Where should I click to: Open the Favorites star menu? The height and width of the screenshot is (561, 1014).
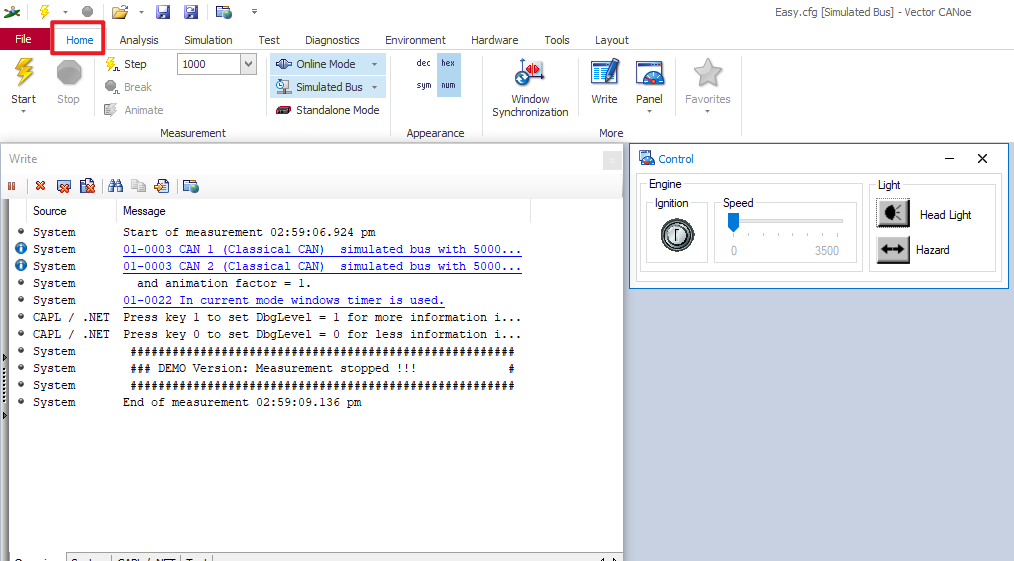click(x=707, y=86)
